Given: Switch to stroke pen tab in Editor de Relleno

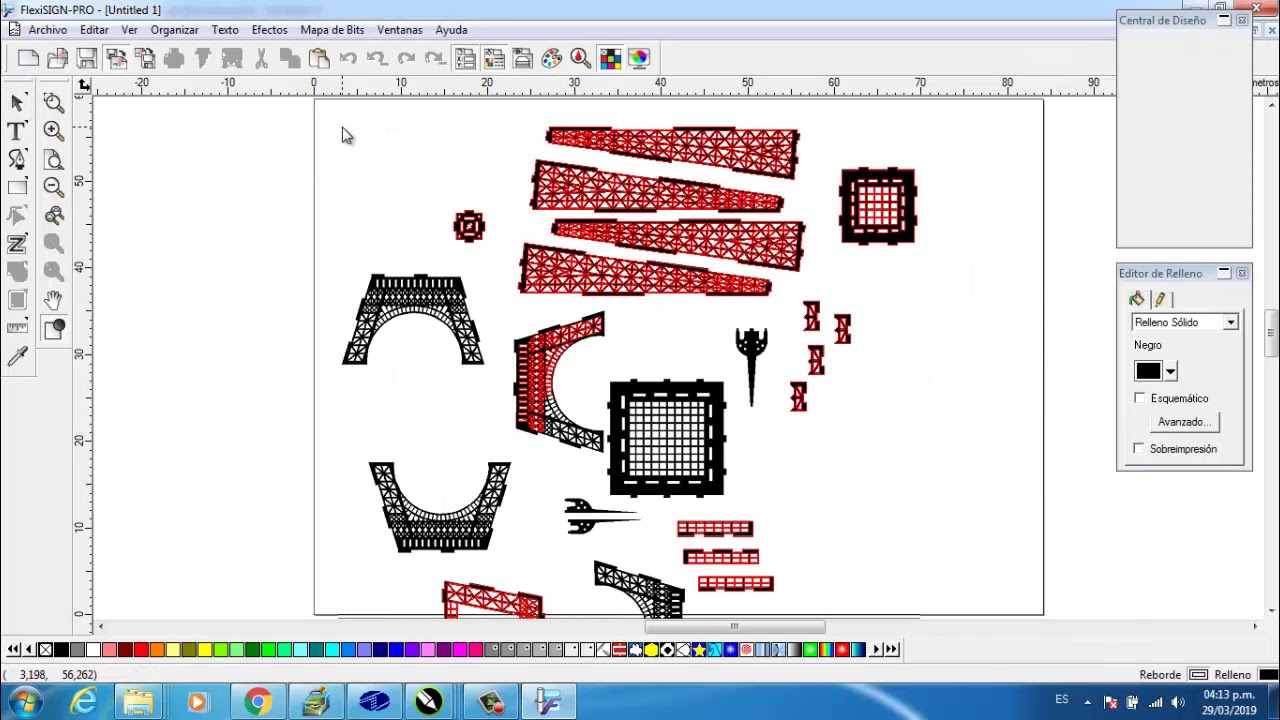Looking at the screenshot, I should coord(1160,299).
